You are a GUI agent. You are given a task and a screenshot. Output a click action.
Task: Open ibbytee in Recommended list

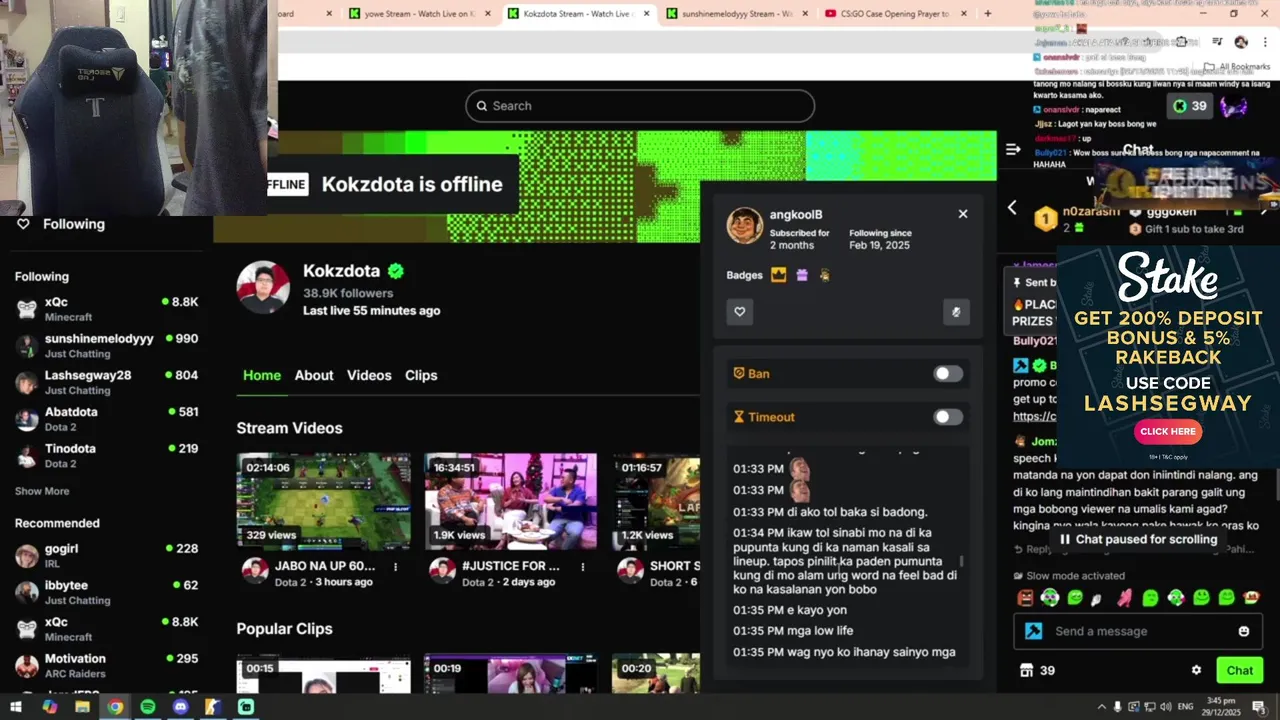(x=106, y=592)
